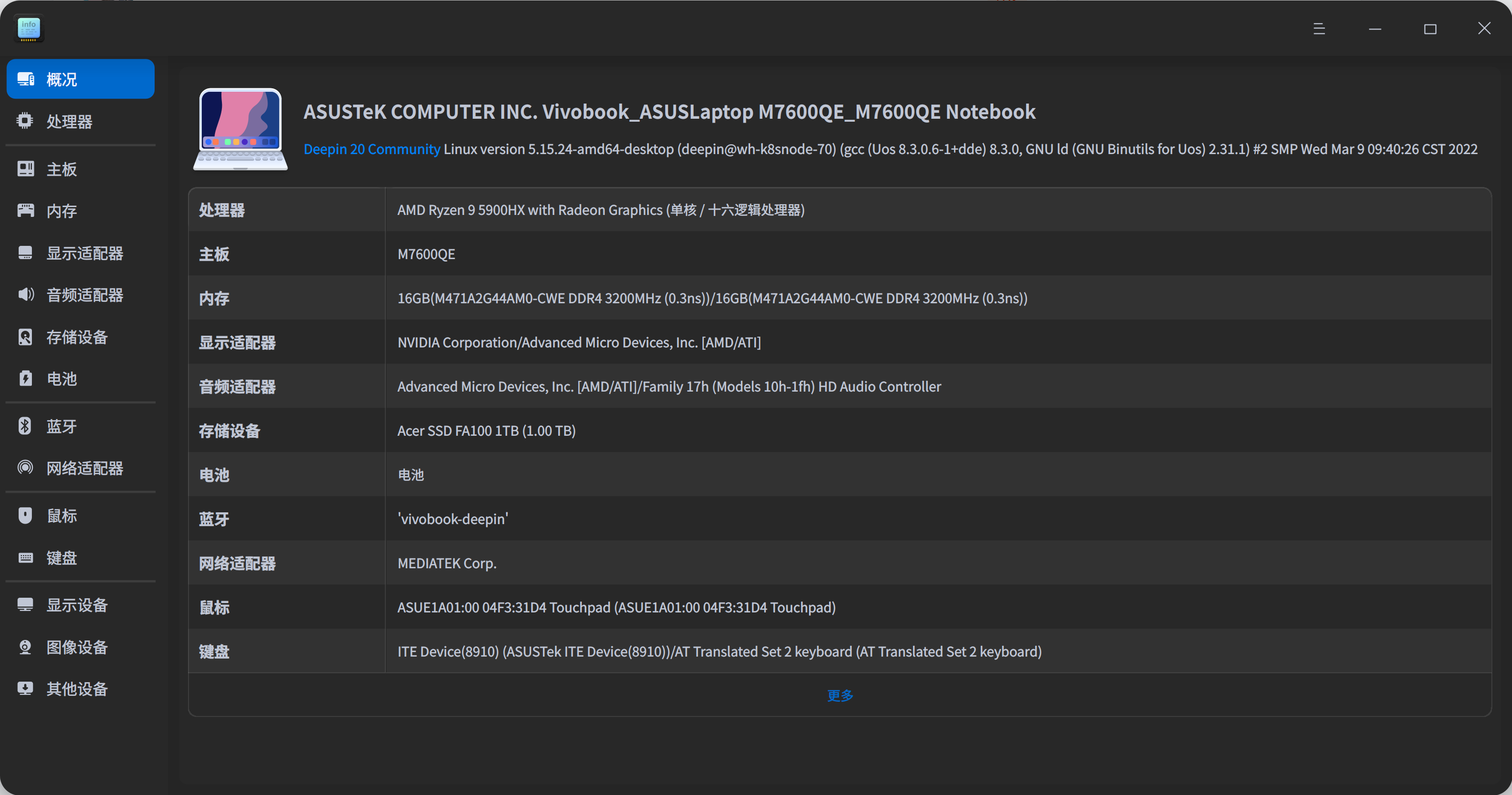Select the network adapter icon
The image size is (1512, 795).
[x=25, y=468]
